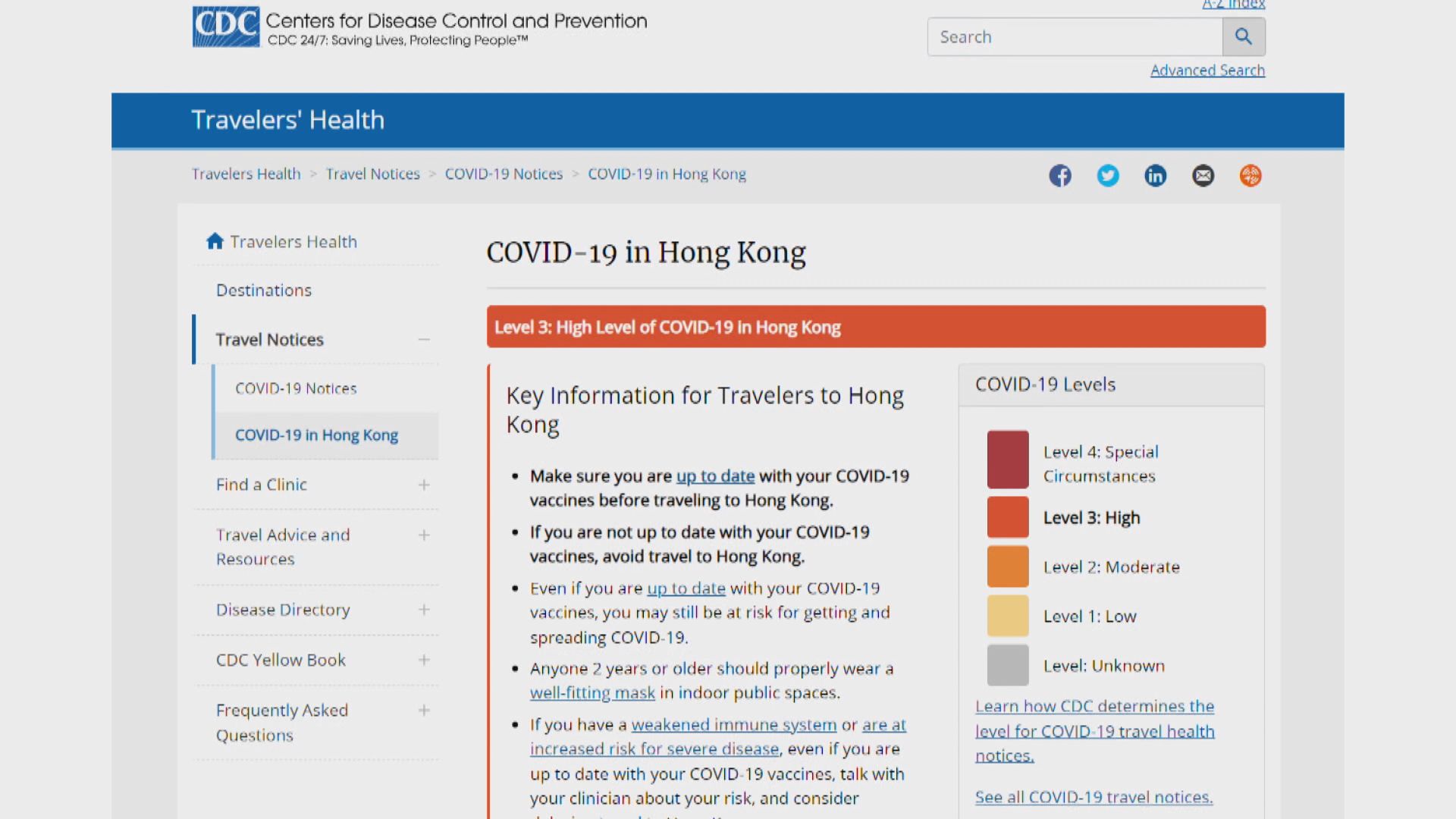Image resolution: width=1456 pixels, height=819 pixels.
Task: Click the 'up to date' vaccine link
Action: pos(715,475)
